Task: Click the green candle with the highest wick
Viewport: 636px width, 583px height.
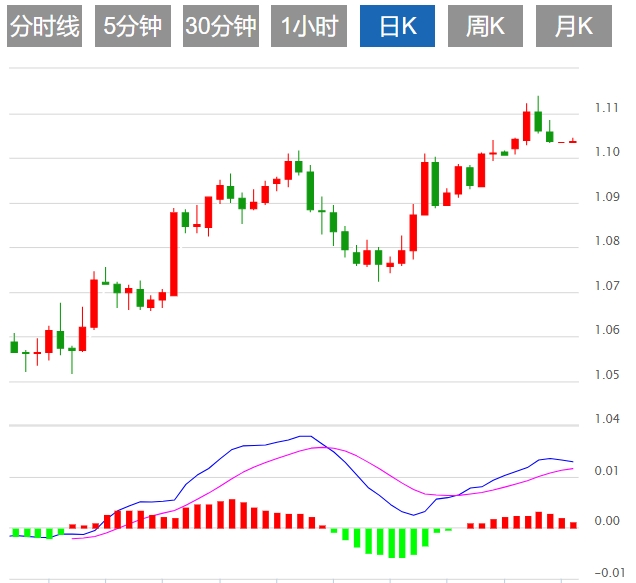Action: pyautogui.click(x=538, y=120)
